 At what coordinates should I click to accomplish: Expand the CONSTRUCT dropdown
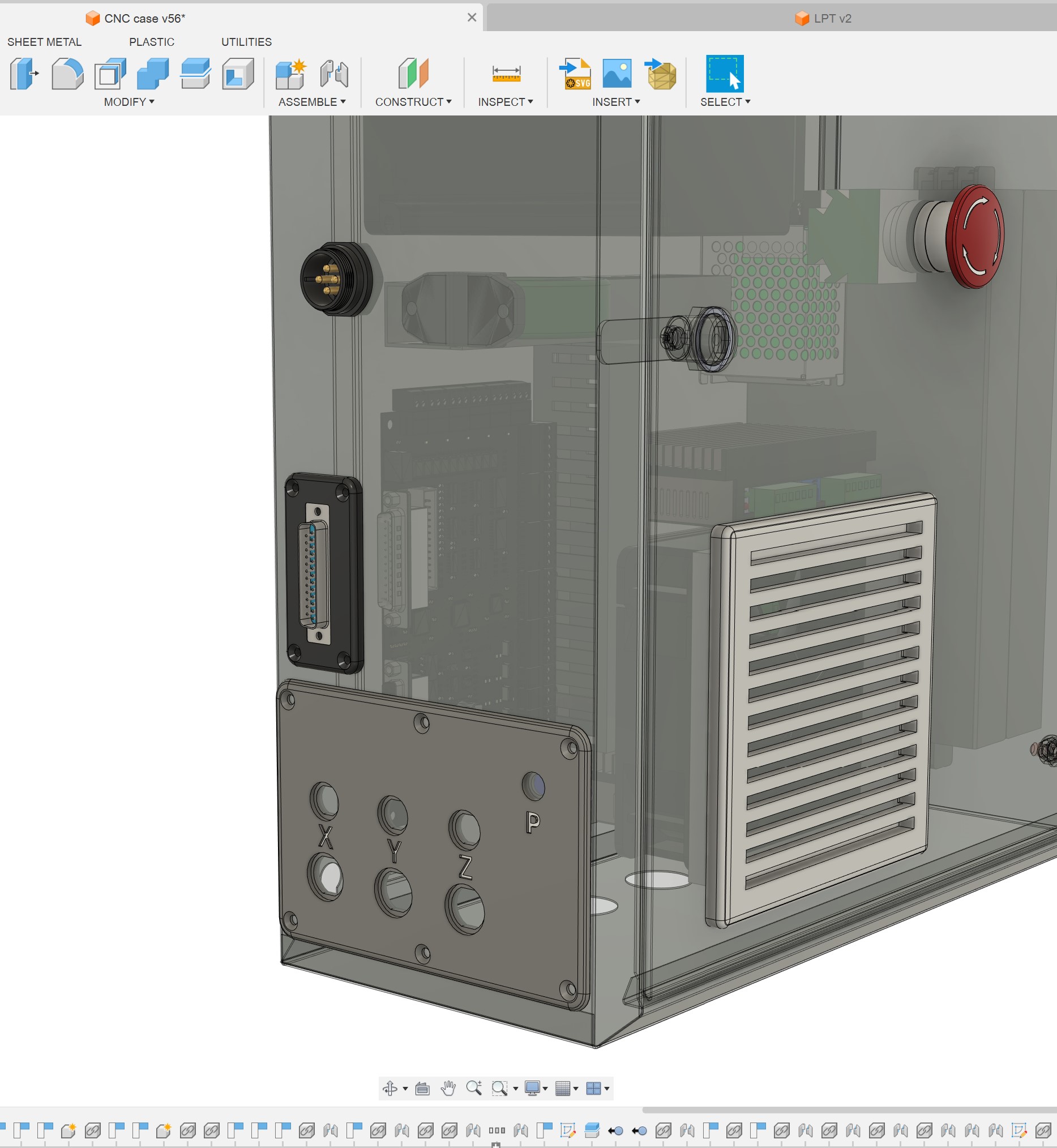(413, 102)
